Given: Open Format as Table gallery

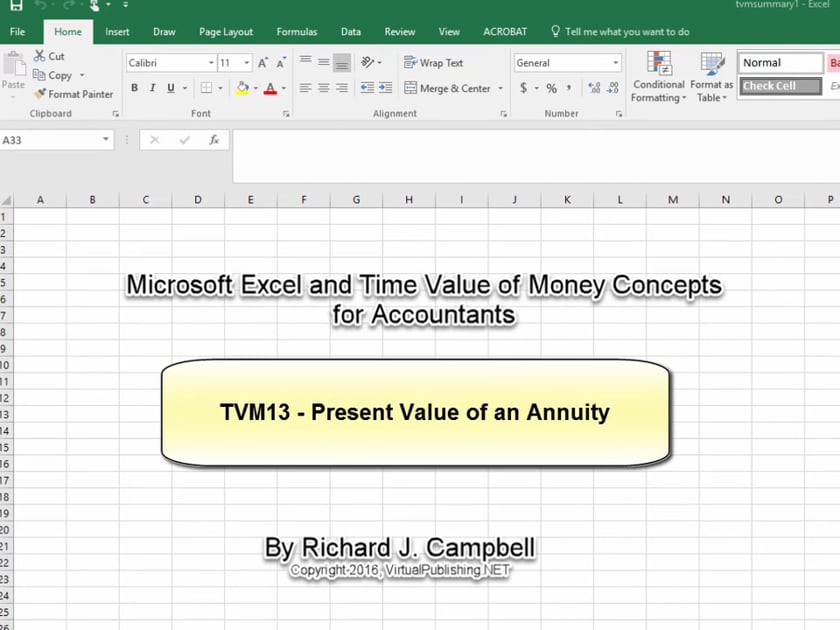Looking at the screenshot, I should 711,77.
